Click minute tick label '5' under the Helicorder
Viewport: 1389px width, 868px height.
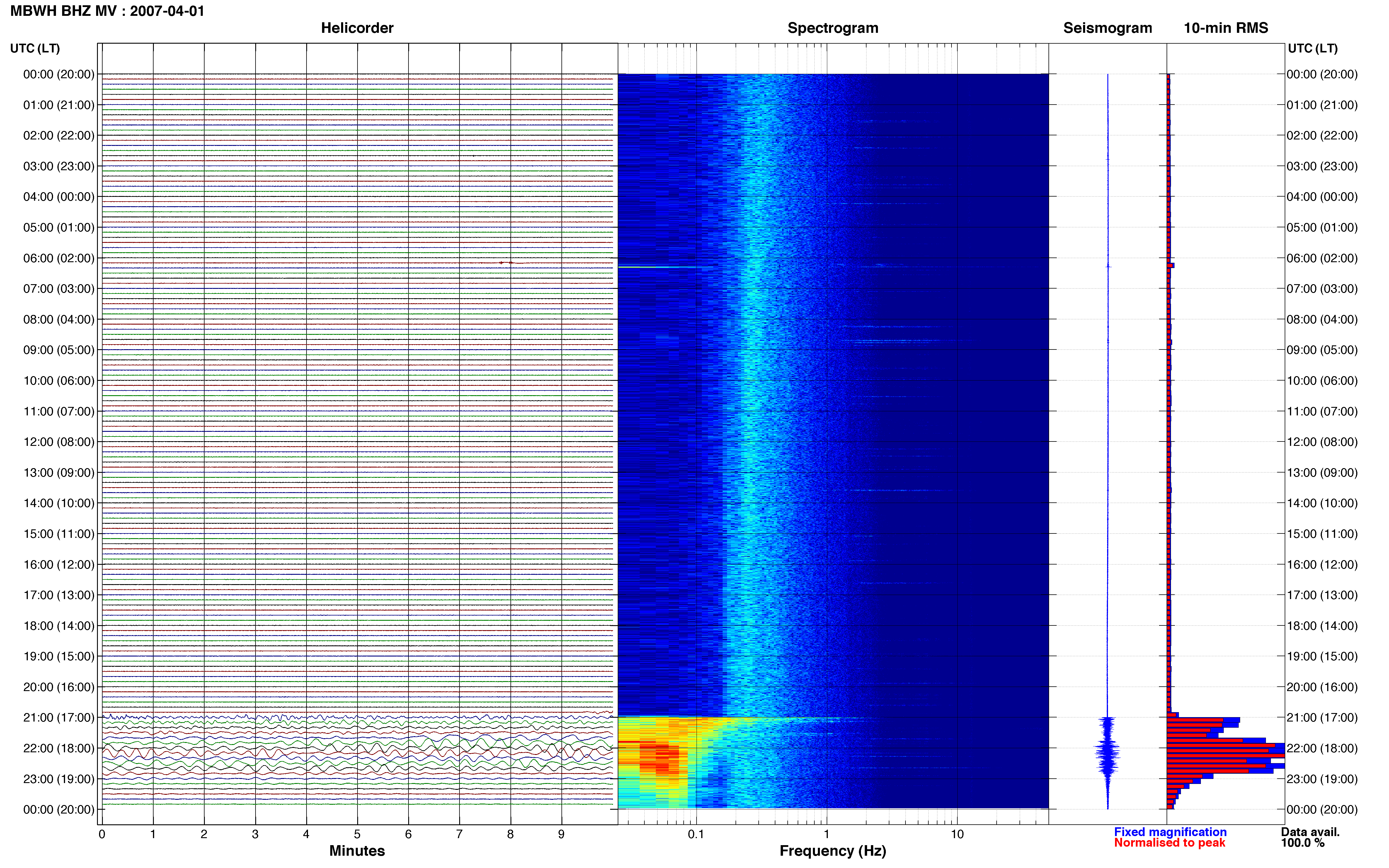(x=357, y=834)
